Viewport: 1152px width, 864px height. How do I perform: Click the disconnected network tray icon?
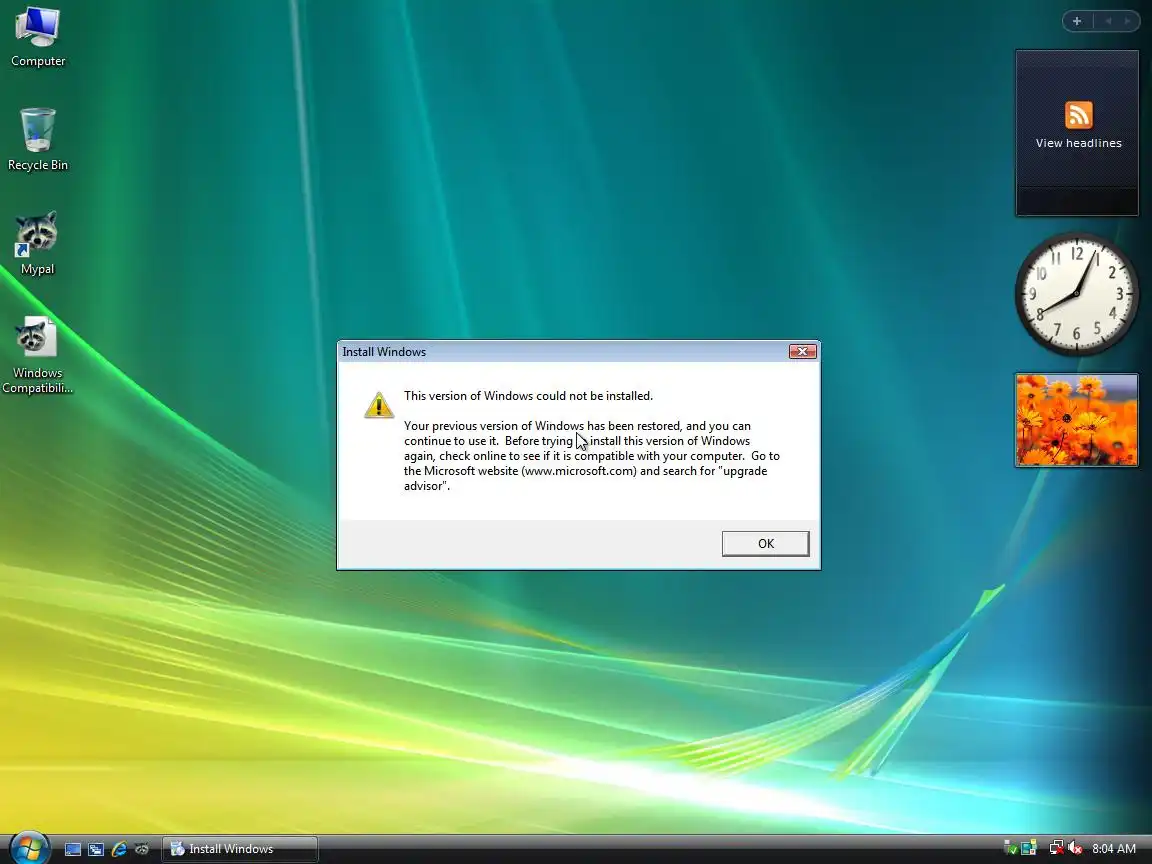pos(1056,849)
